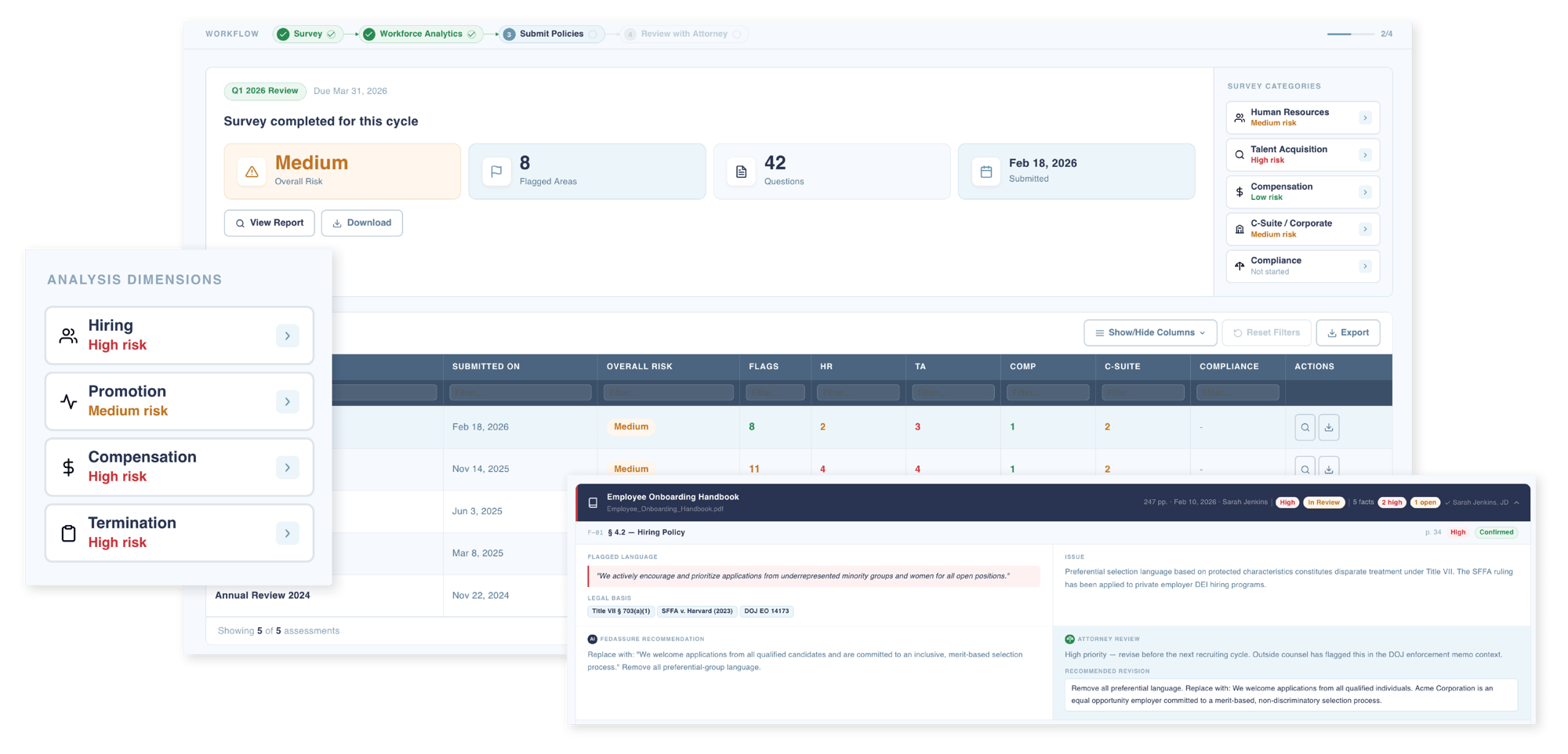Expand the Survey Categories Compensation chevron

[1365, 192]
